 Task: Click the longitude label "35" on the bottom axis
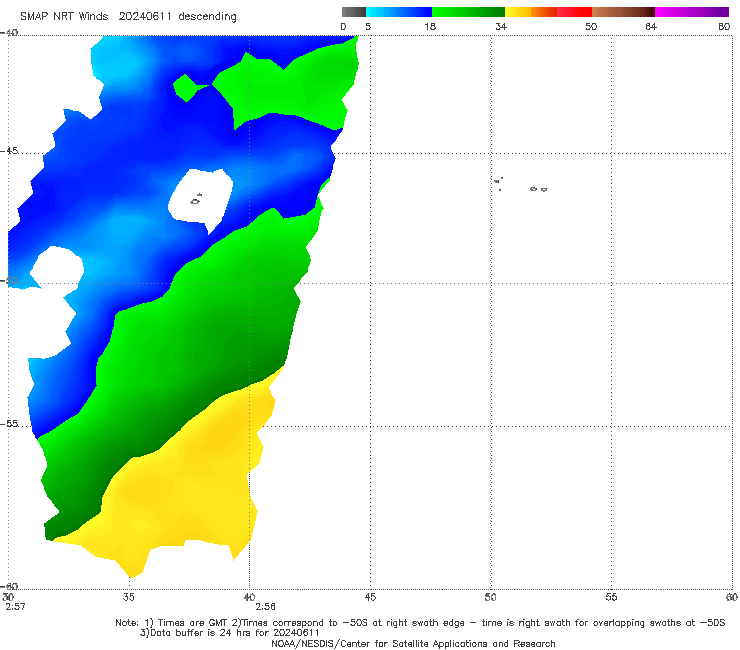pyautogui.click(x=128, y=597)
